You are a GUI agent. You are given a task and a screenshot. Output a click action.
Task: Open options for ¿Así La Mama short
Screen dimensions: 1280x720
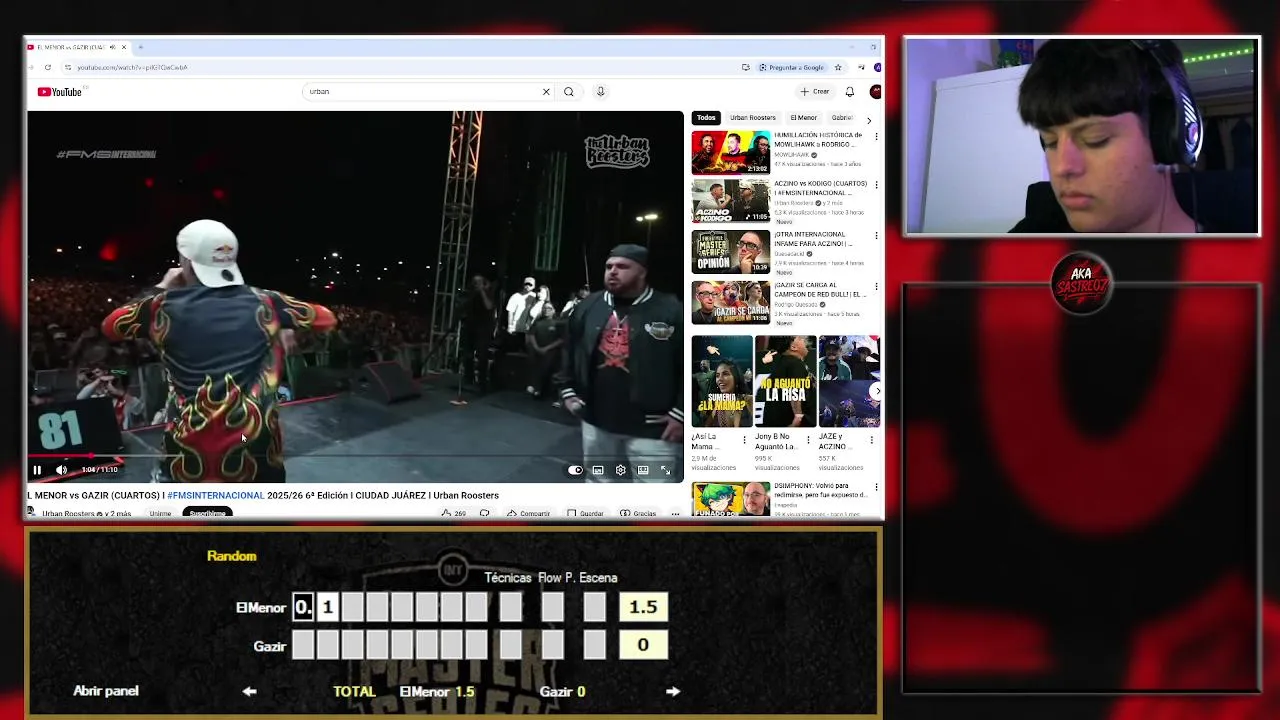tap(745, 439)
